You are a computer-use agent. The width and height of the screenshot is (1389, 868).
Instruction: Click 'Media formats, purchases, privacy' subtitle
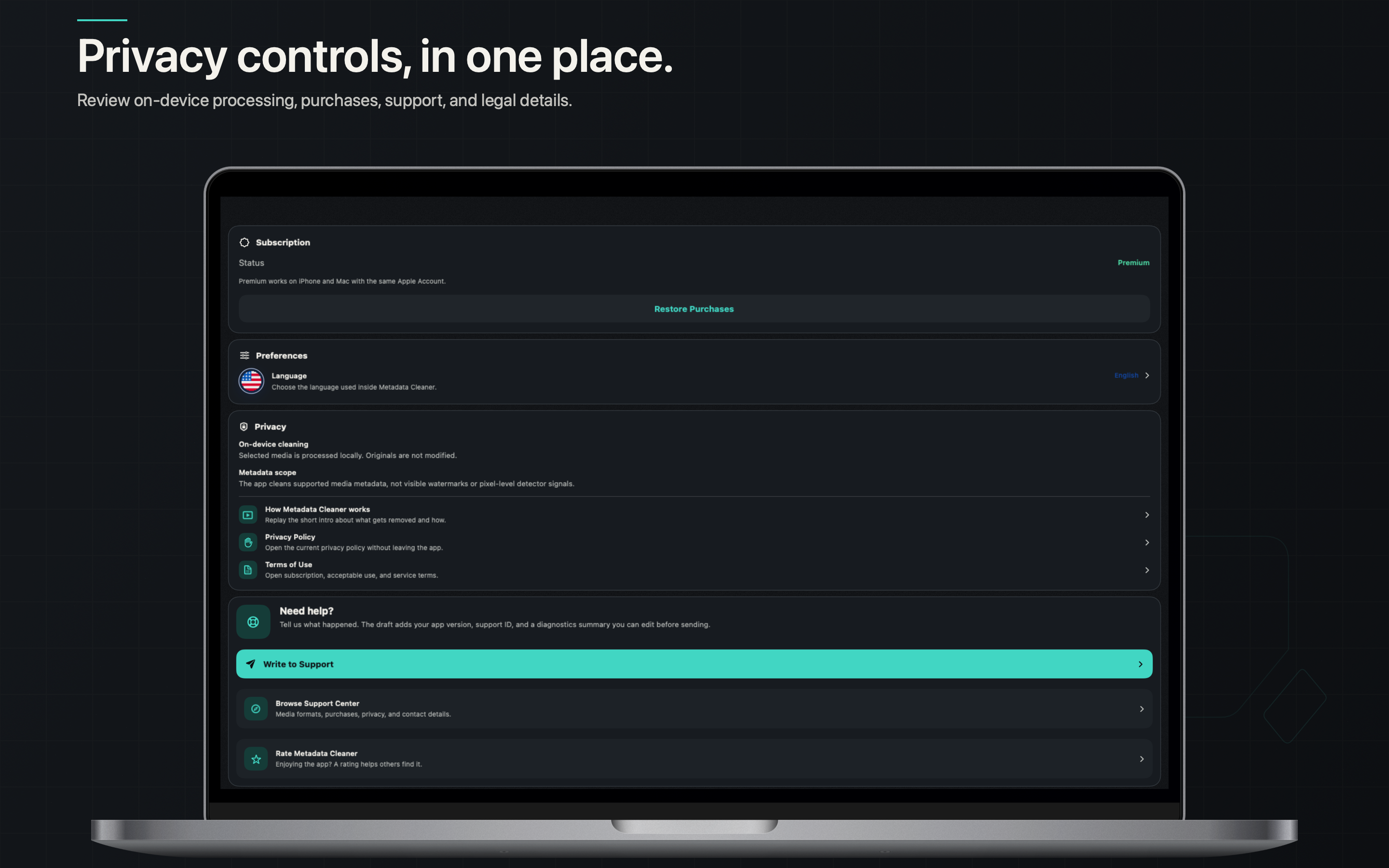click(363, 714)
